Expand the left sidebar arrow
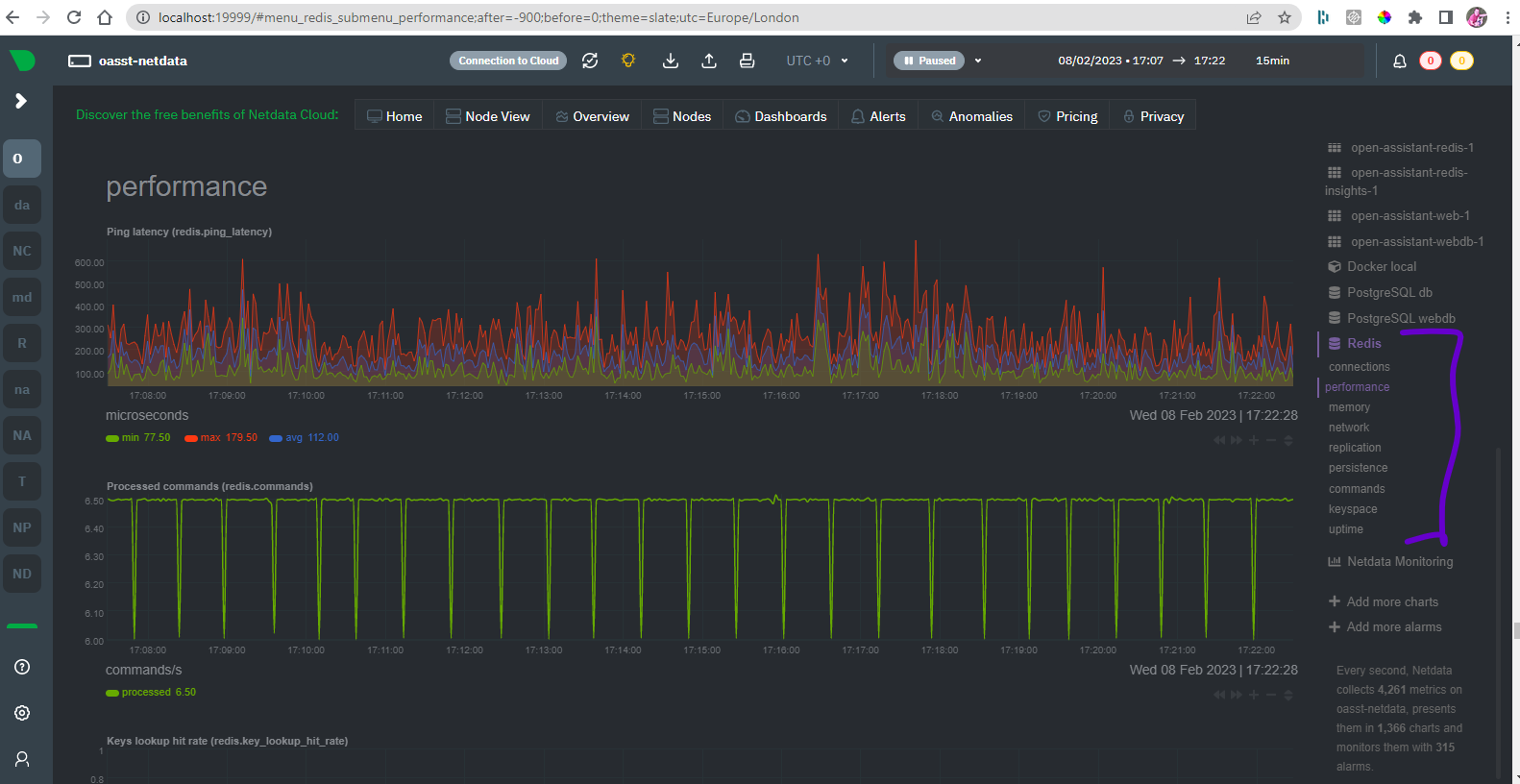Image resolution: width=1520 pixels, height=784 pixels. coord(21,101)
